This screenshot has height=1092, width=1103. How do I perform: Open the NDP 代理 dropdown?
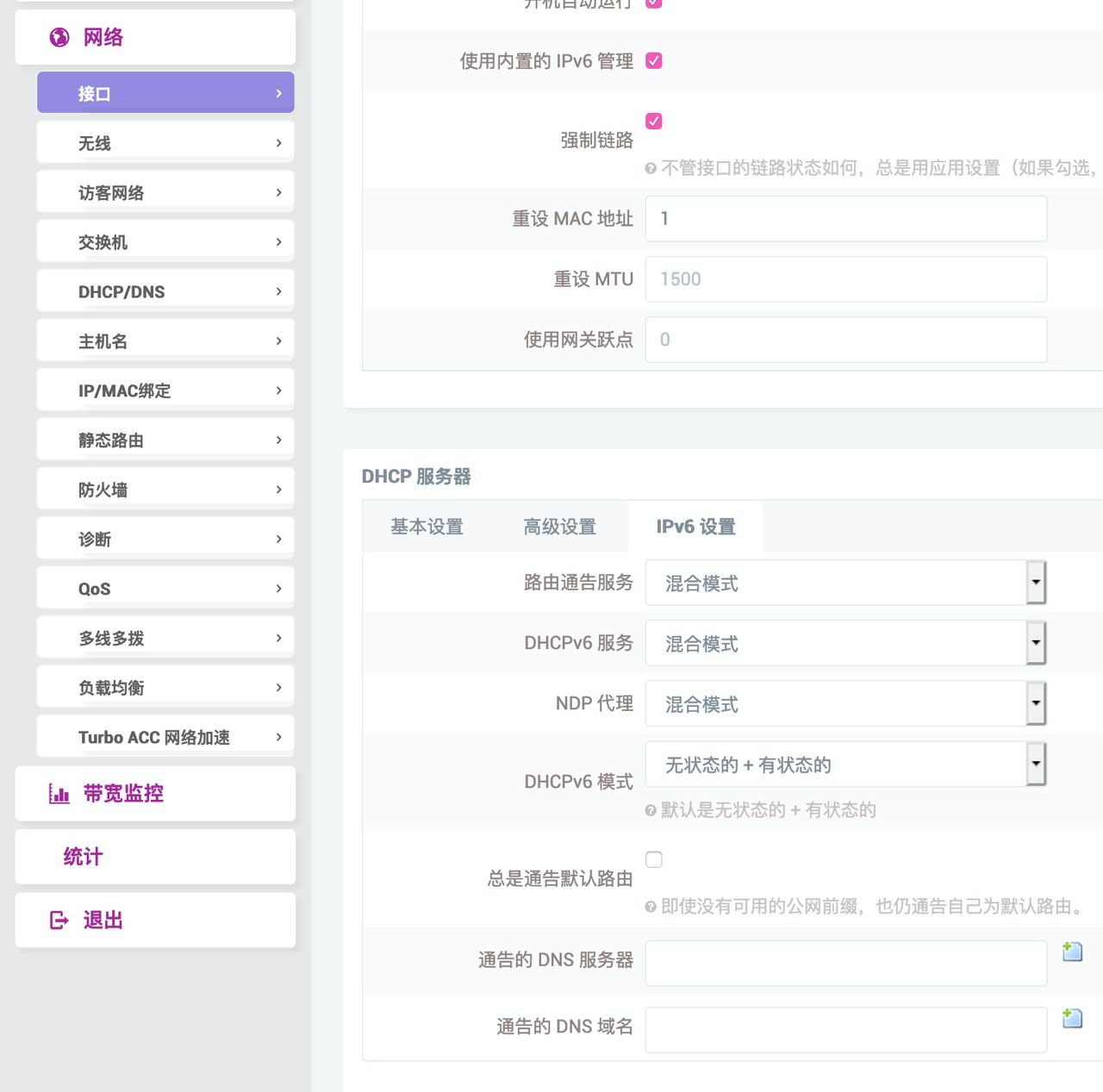(x=845, y=703)
